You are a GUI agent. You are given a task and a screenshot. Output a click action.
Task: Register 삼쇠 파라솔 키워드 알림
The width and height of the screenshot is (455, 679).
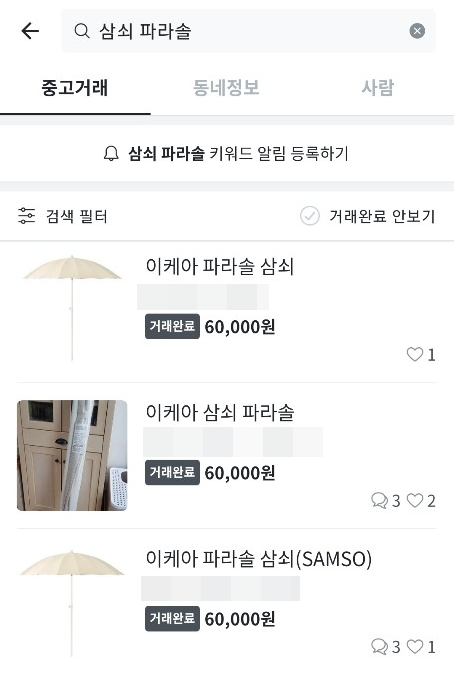coord(226,154)
